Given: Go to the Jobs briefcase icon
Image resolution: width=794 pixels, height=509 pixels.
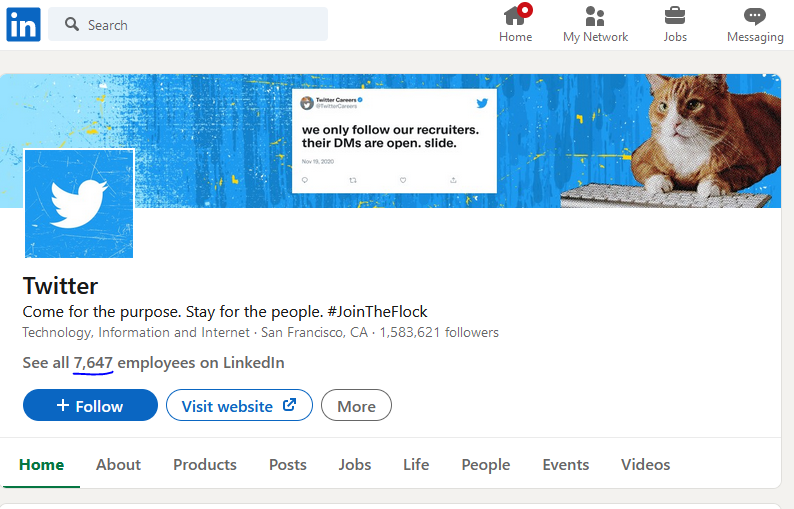Looking at the screenshot, I should click(x=675, y=16).
